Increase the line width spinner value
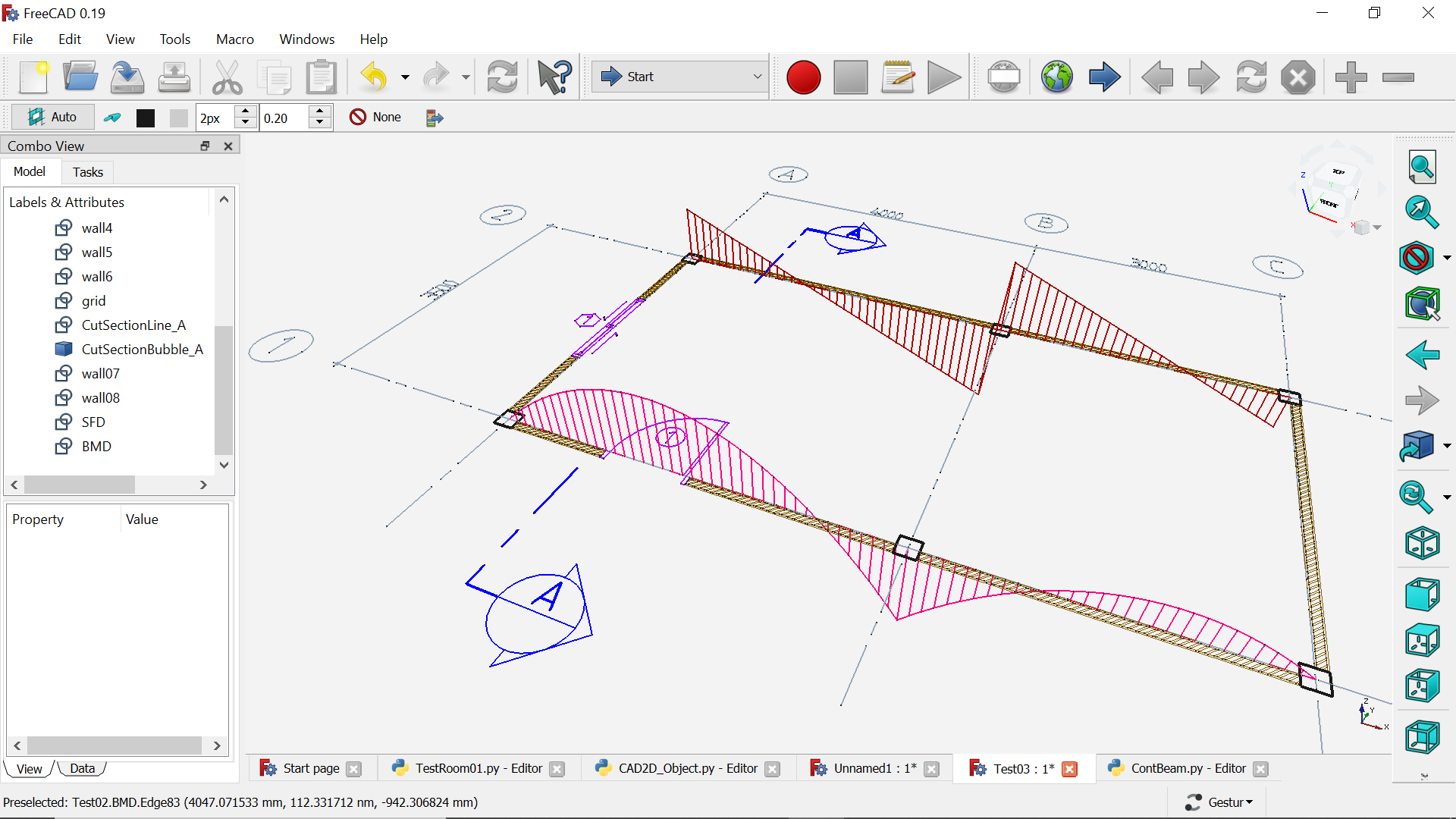Image resolution: width=1456 pixels, height=819 pixels. pos(245,111)
